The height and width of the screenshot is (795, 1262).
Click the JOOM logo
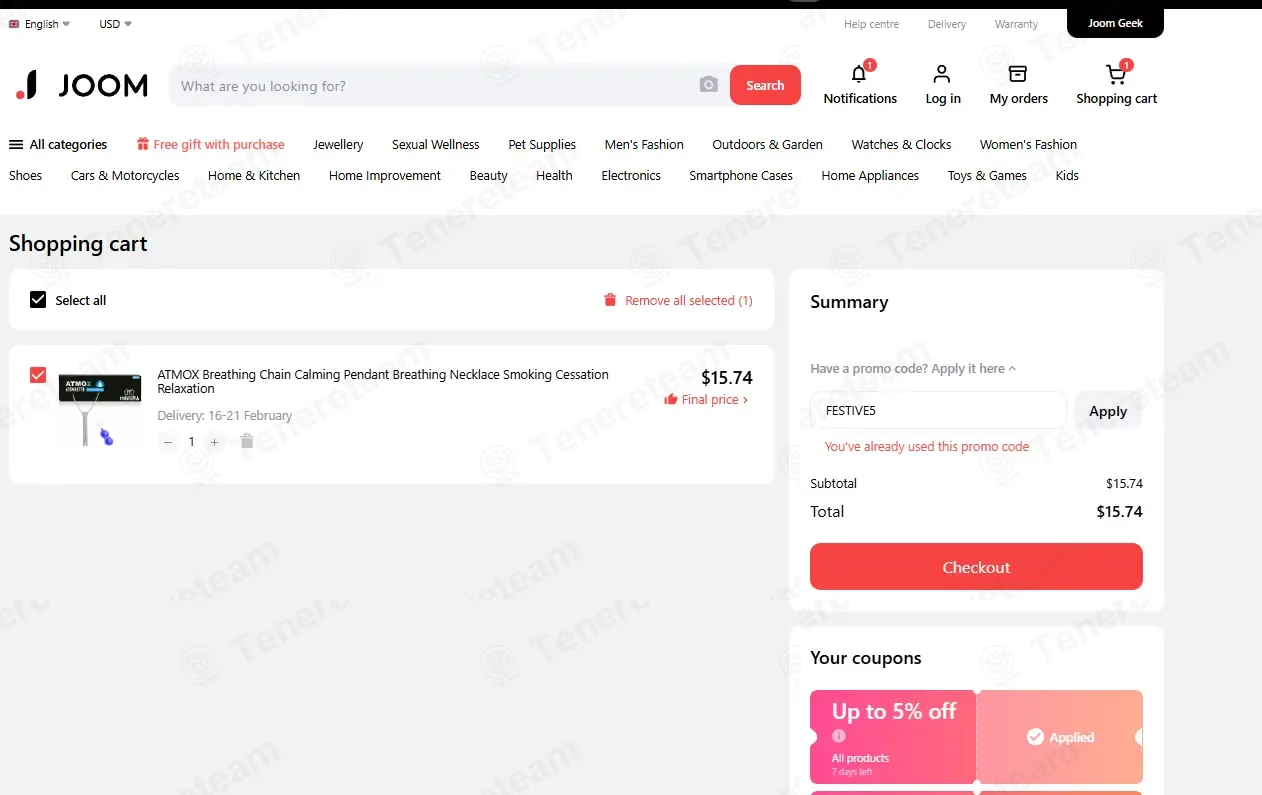(x=81, y=85)
